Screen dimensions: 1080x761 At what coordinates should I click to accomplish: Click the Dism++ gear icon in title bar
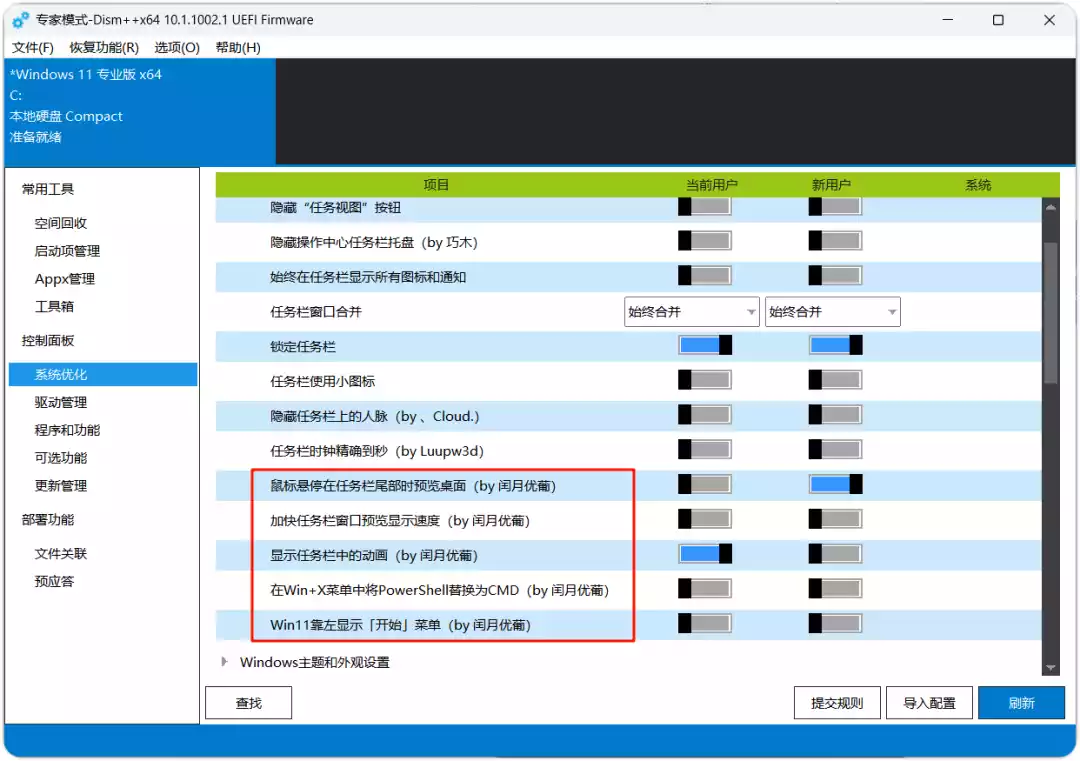21,20
